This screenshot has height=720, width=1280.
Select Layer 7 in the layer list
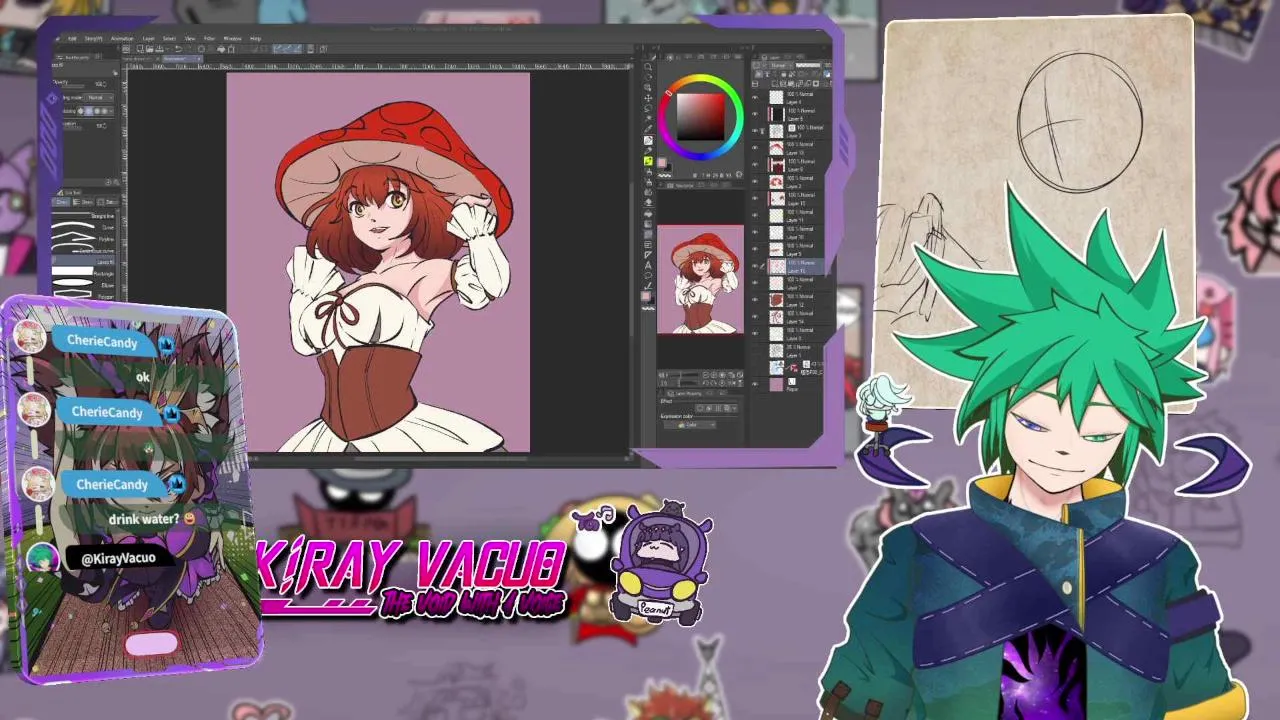(x=793, y=283)
